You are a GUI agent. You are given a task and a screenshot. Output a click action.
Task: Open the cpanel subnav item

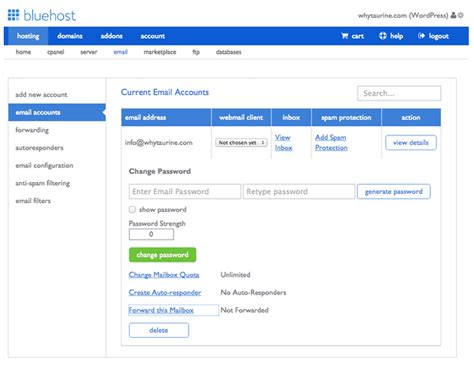click(x=56, y=52)
